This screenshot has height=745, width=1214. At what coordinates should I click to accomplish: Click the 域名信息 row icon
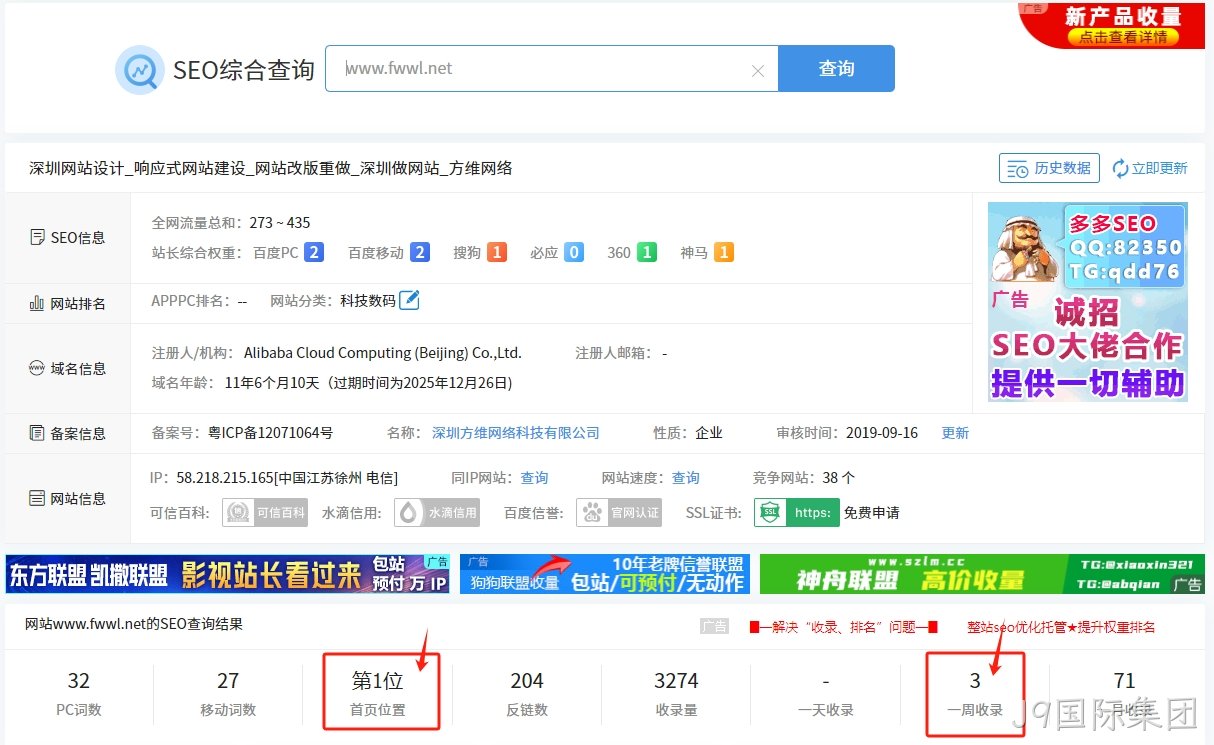coord(37,368)
